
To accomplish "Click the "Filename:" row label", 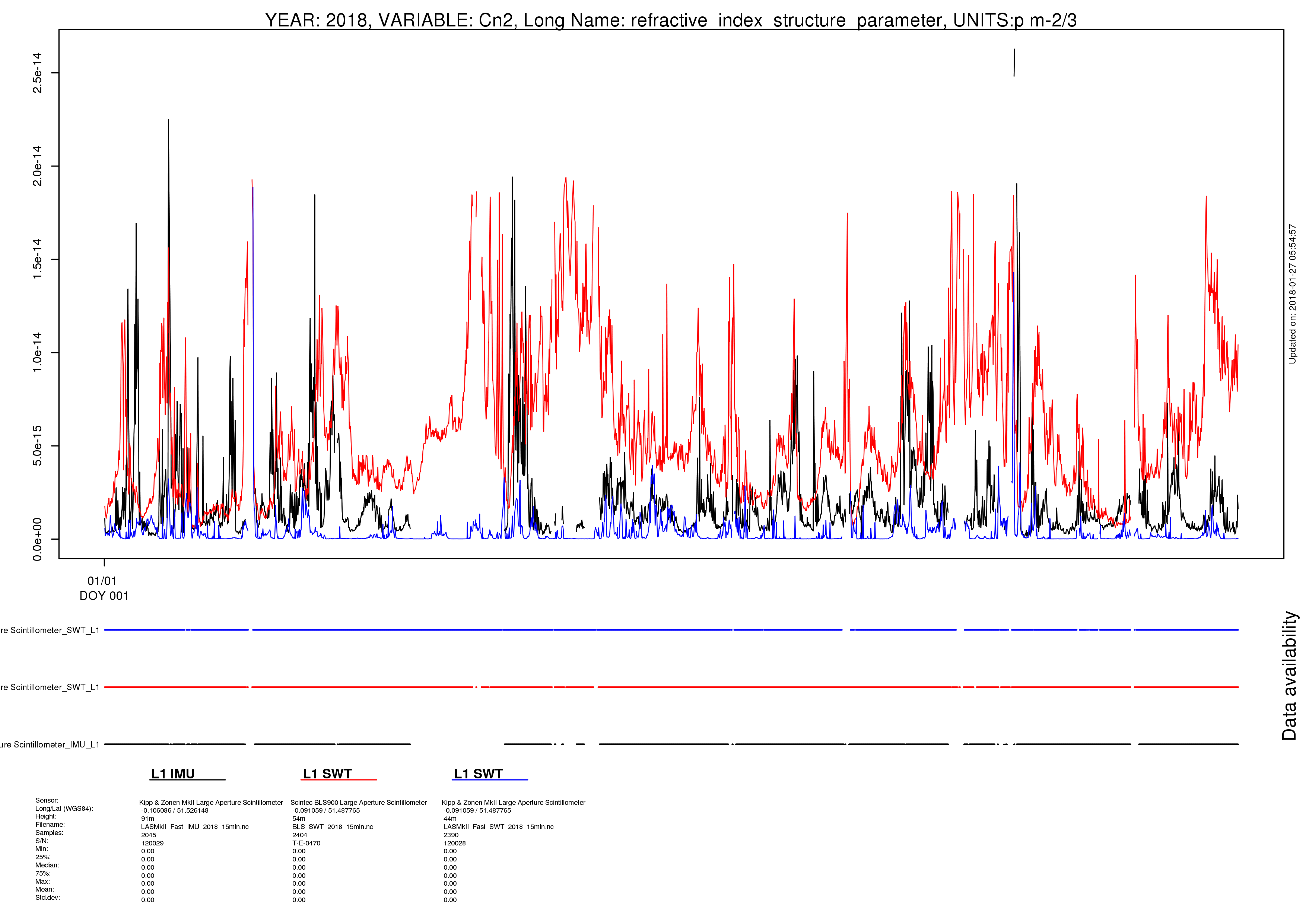I will pyautogui.click(x=50, y=825).
